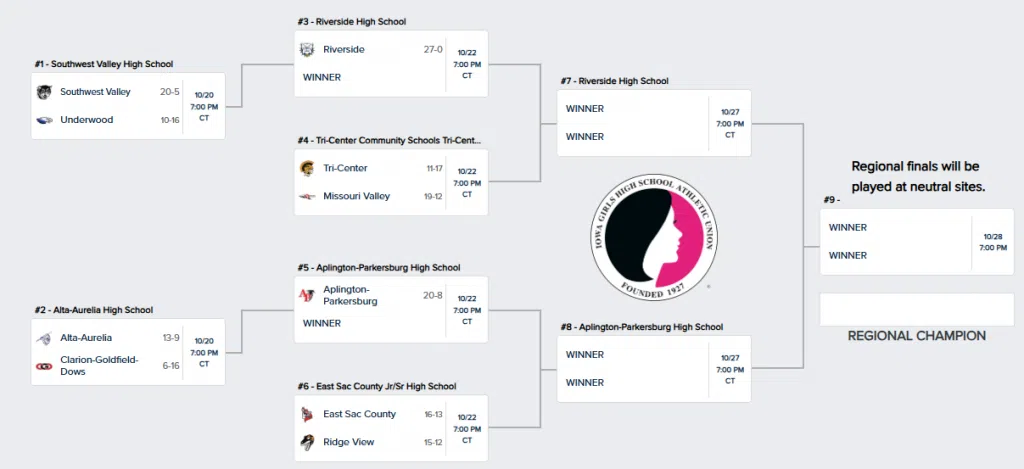Click the 10/20 game time for Alta-Aurelia
Image resolution: width=1024 pixels, height=469 pixels.
204,352
